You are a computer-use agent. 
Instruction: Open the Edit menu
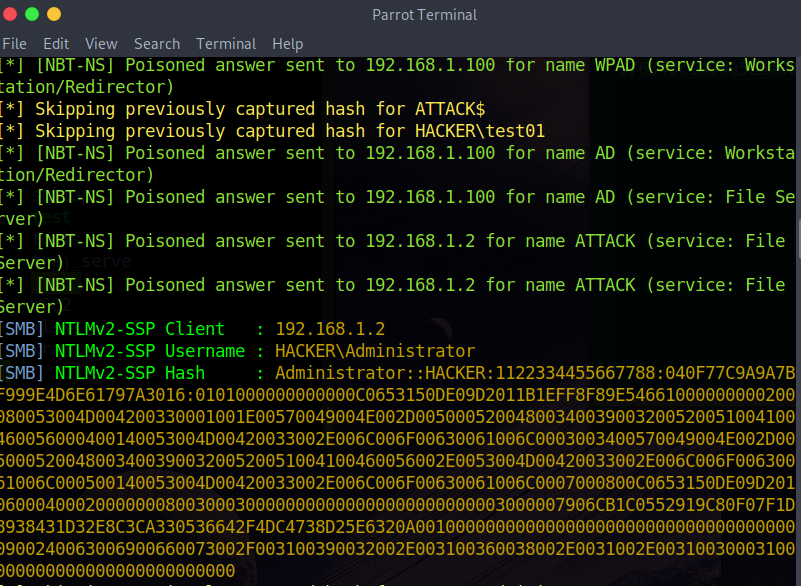56,44
